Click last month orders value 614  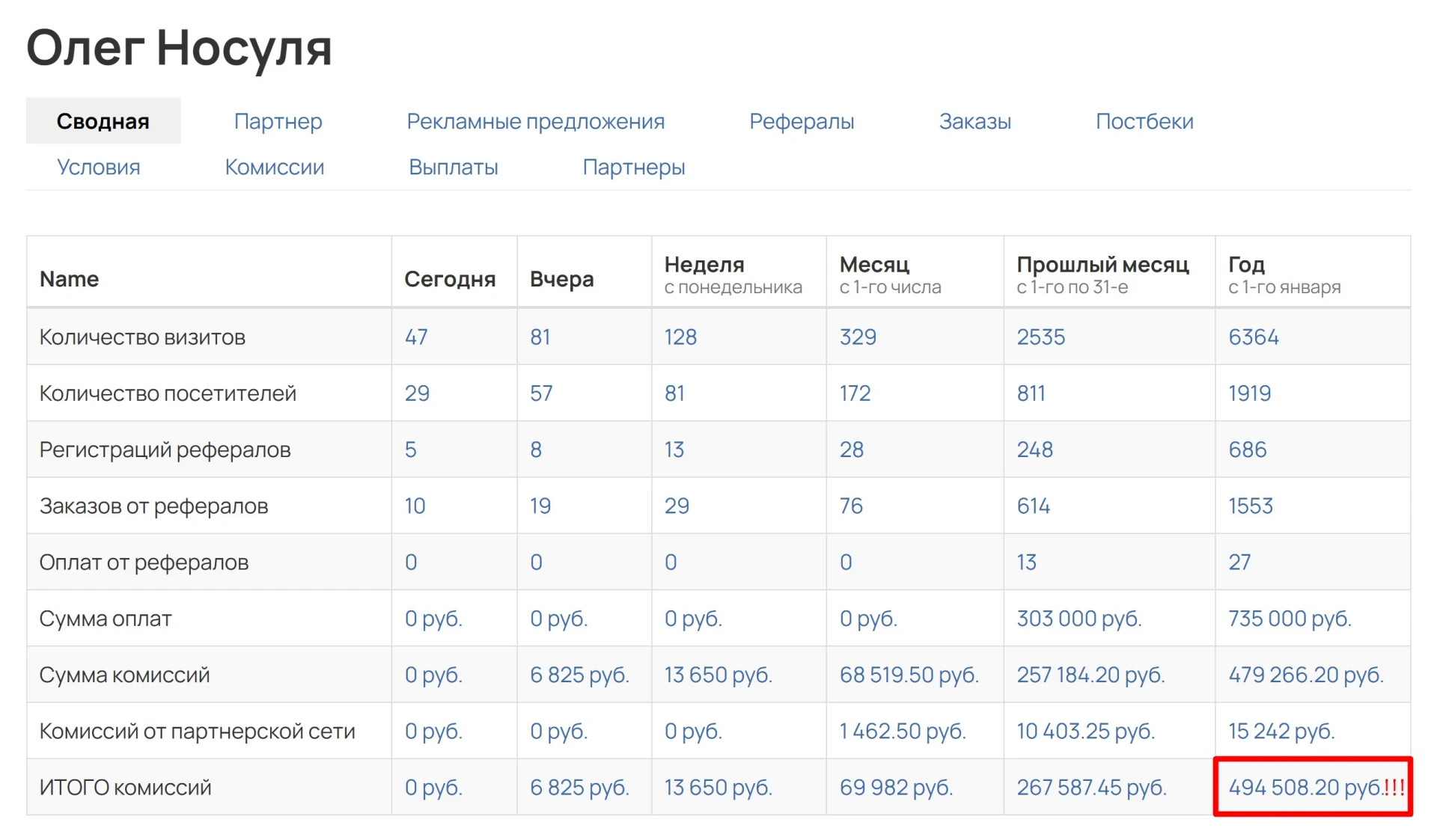click(1034, 506)
